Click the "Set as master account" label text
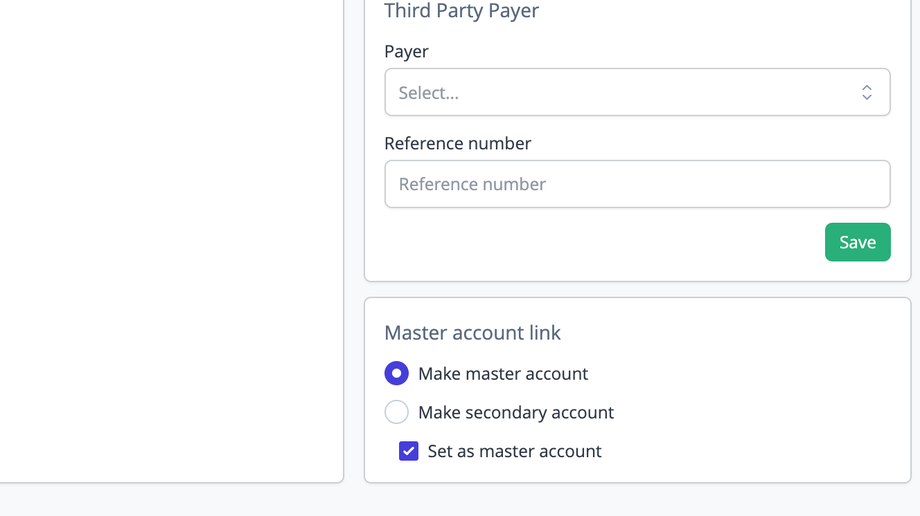 pos(514,452)
